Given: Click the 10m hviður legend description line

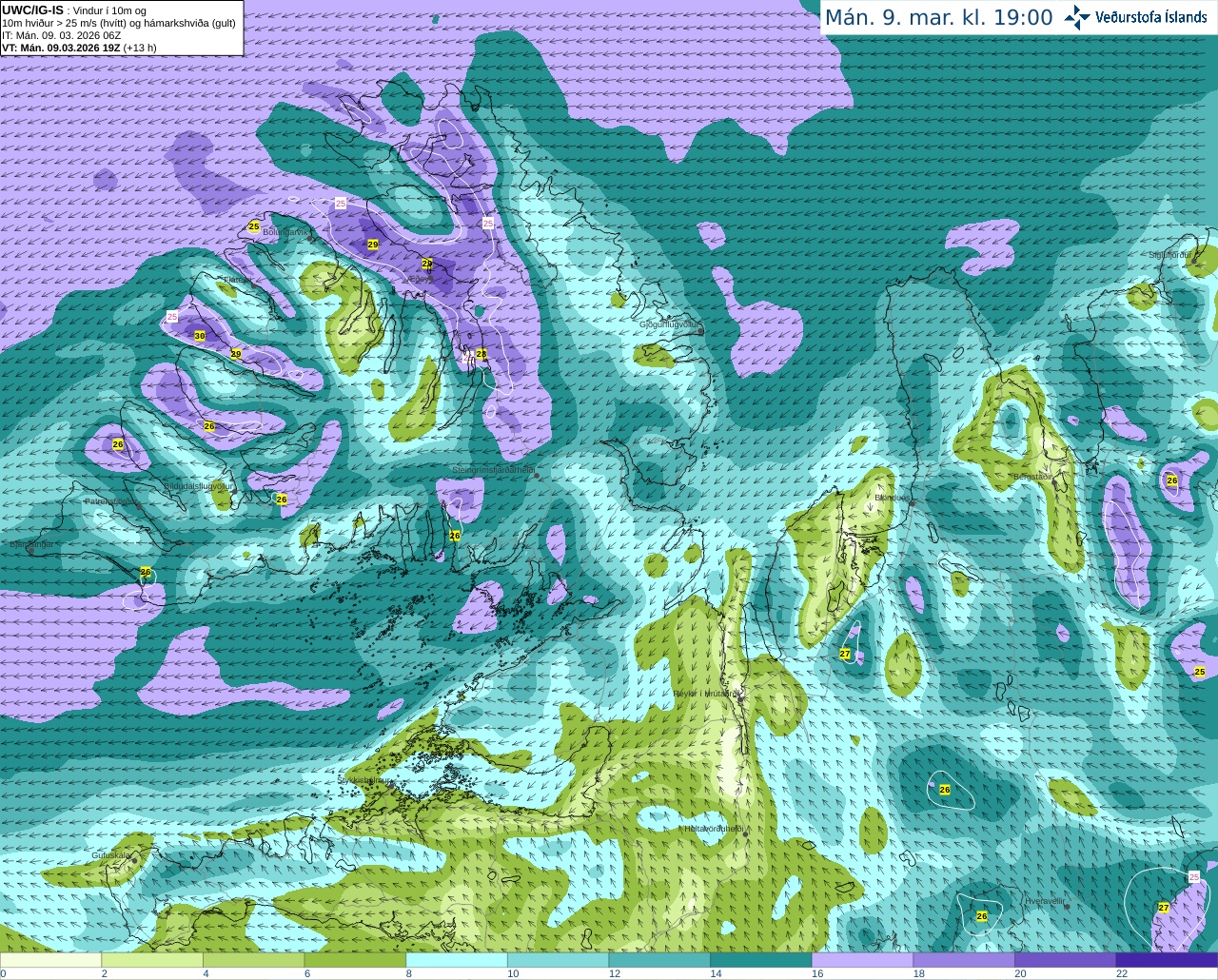Looking at the screenshot, I should 119,23.
